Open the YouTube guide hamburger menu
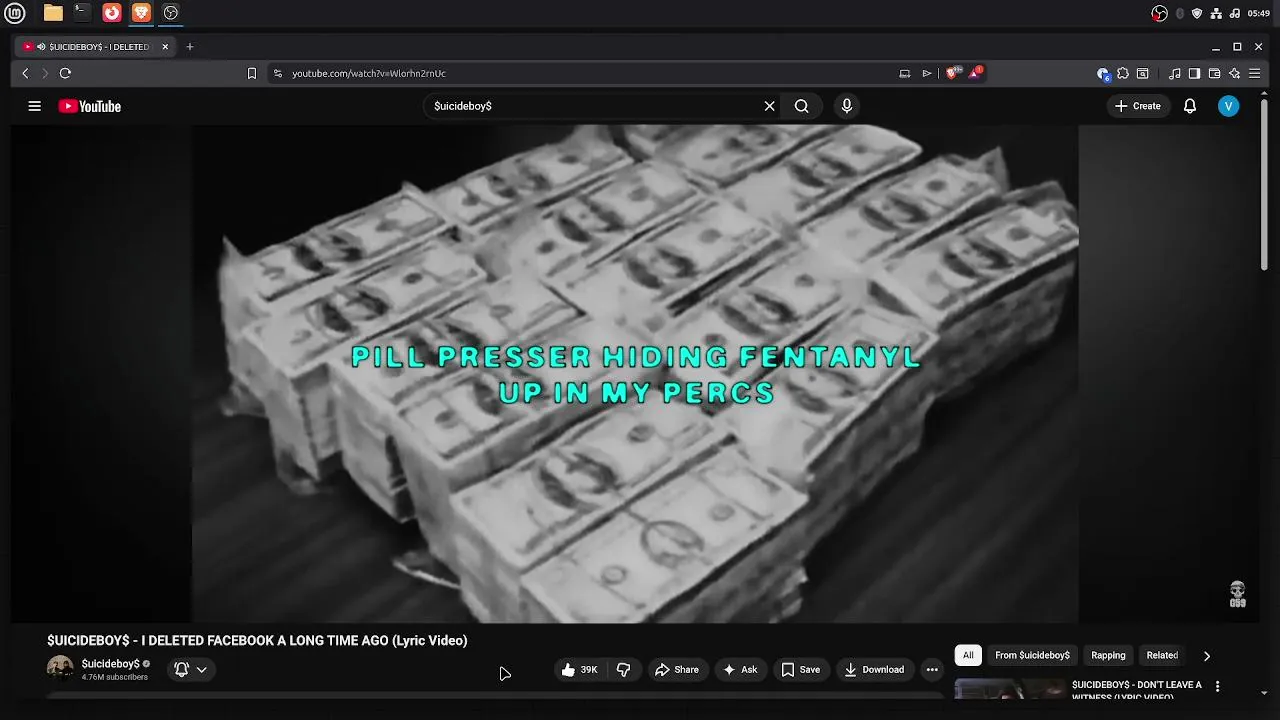 coord(34,106)
